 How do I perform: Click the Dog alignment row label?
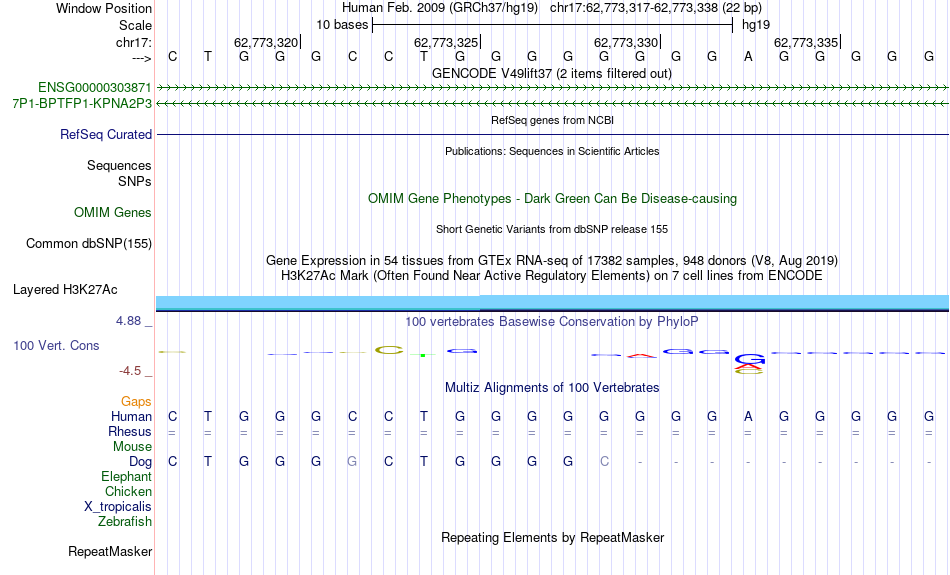point(140,462)
